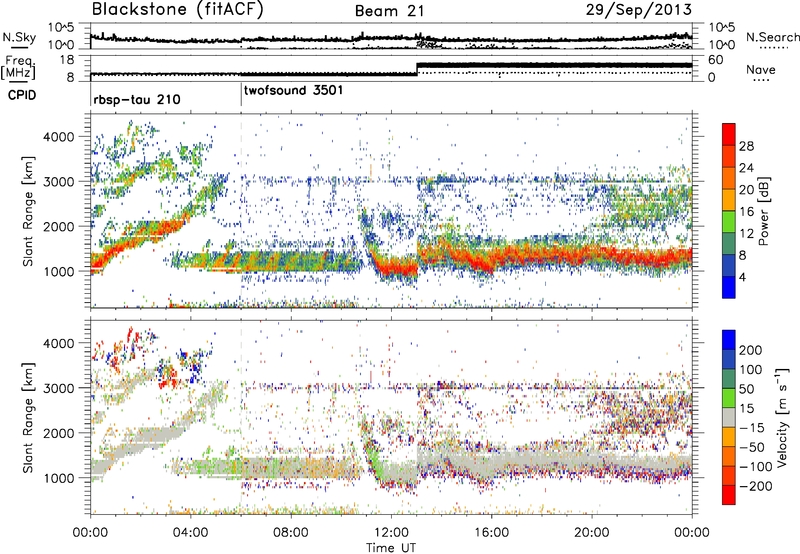Click the 'Blackstone (fitACF)' plot title
This screenshot has width=800, height=554.
coord(178,10)
